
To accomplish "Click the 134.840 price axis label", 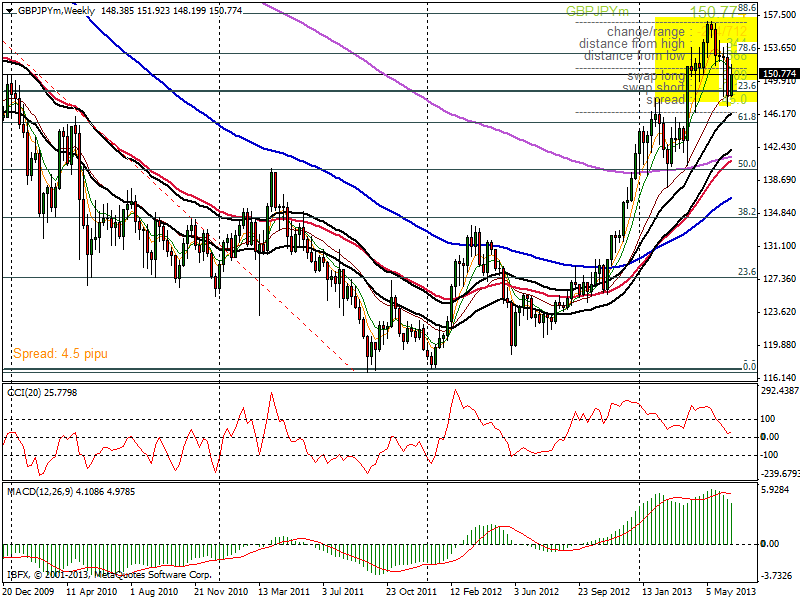I will [x=779, y=213].
